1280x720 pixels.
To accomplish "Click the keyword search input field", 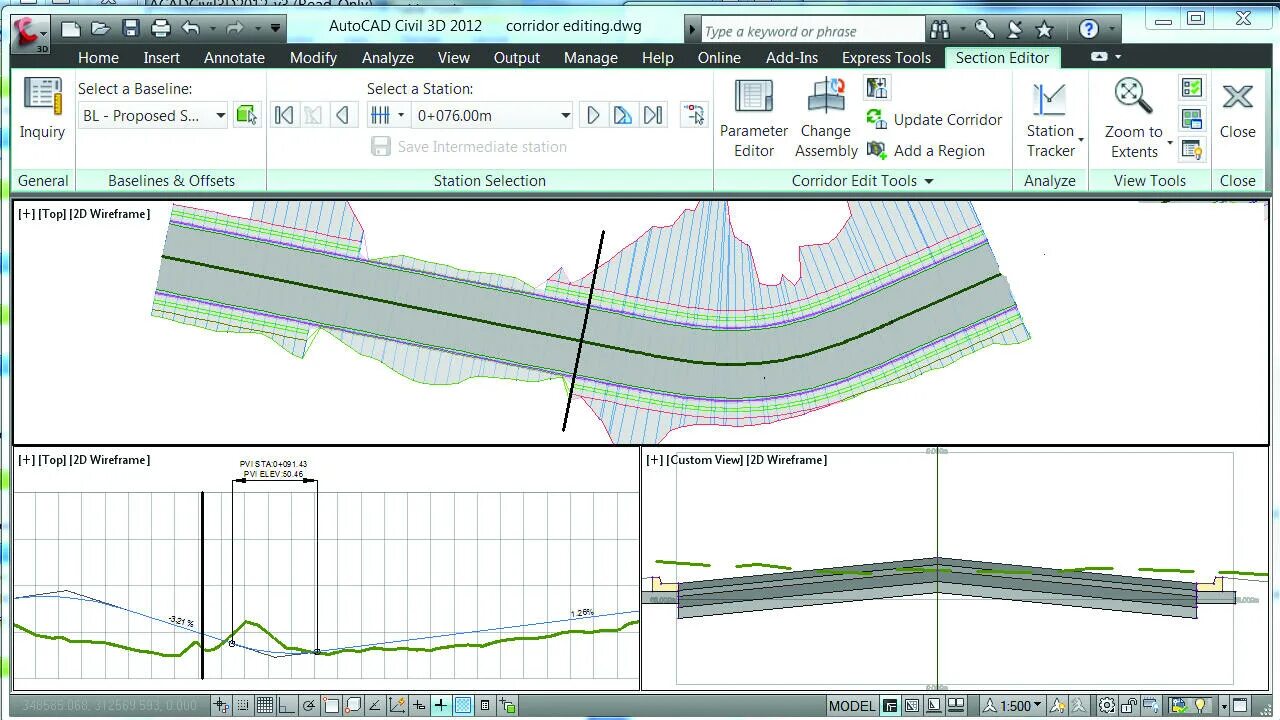I will [813, 30].
